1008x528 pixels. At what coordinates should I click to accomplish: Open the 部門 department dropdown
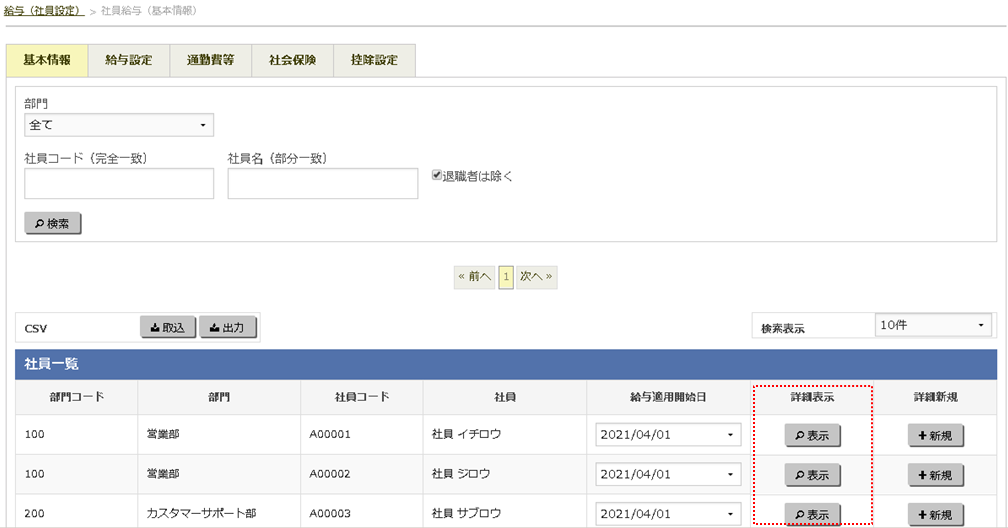pyautogui.click(x=119, y=125)
